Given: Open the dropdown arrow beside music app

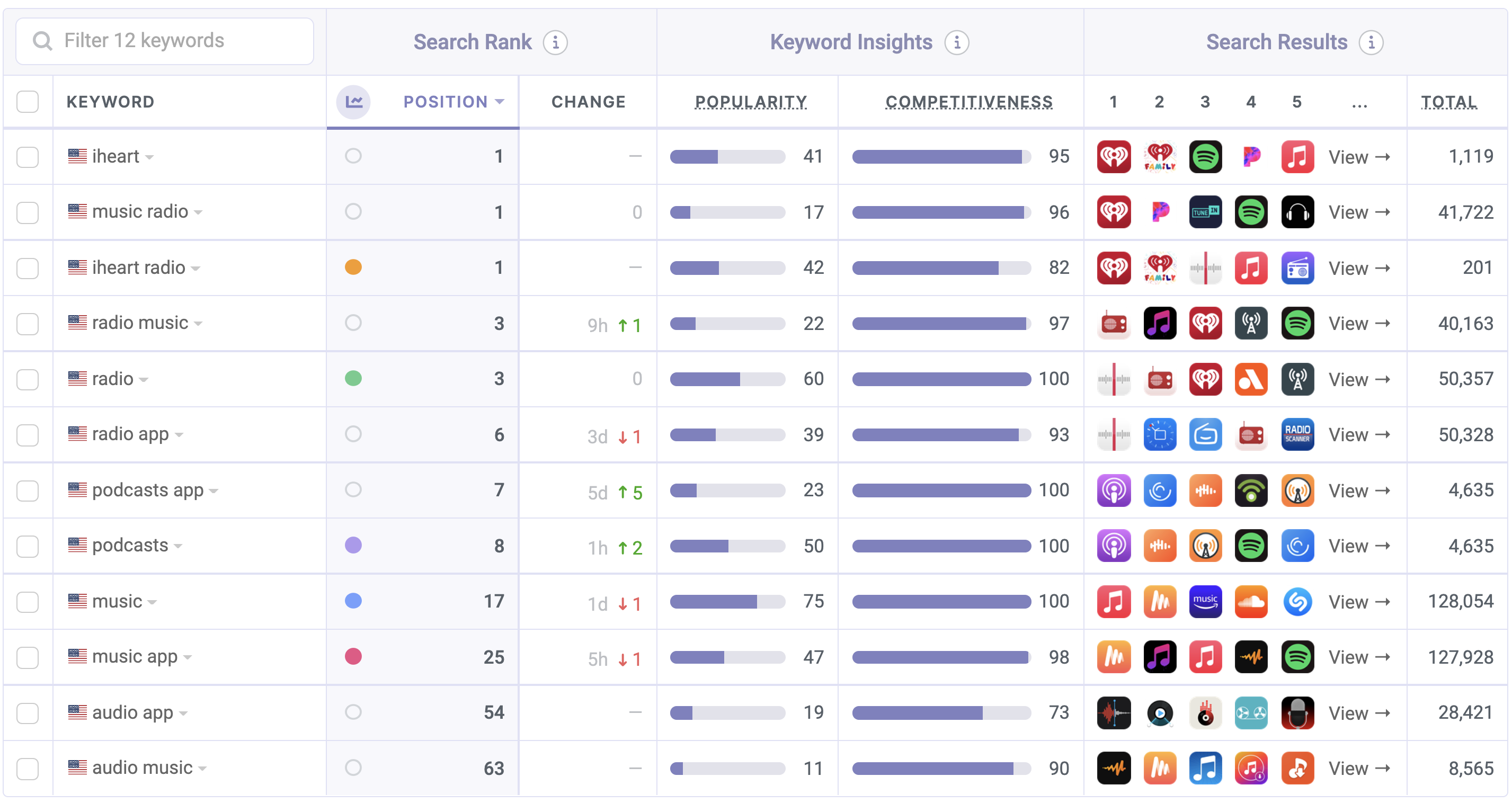Looking at the screenshot, I should 188,657.
